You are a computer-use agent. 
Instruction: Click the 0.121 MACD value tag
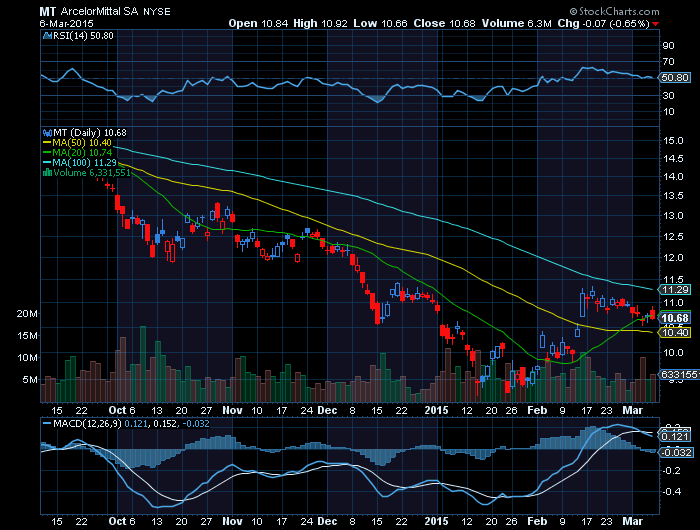[x=675, y=436]
